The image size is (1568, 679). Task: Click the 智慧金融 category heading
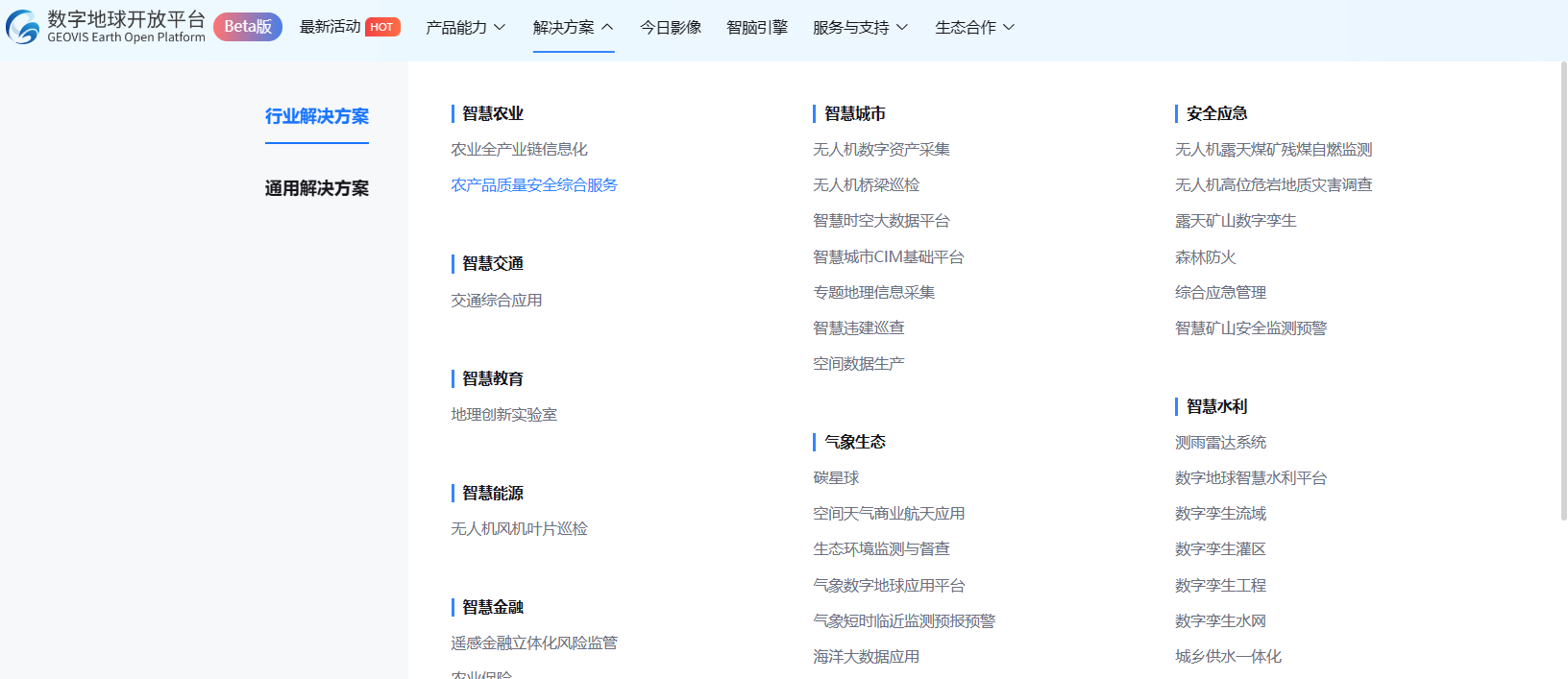[x=493, y=608]
